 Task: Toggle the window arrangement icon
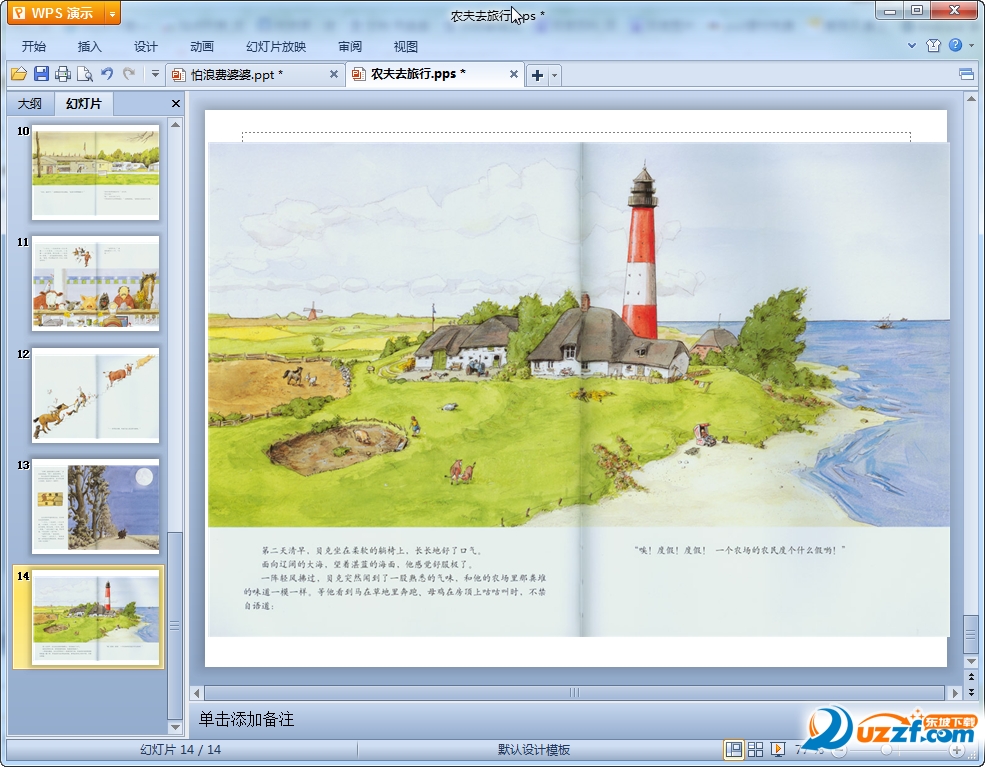coord(966,75)
